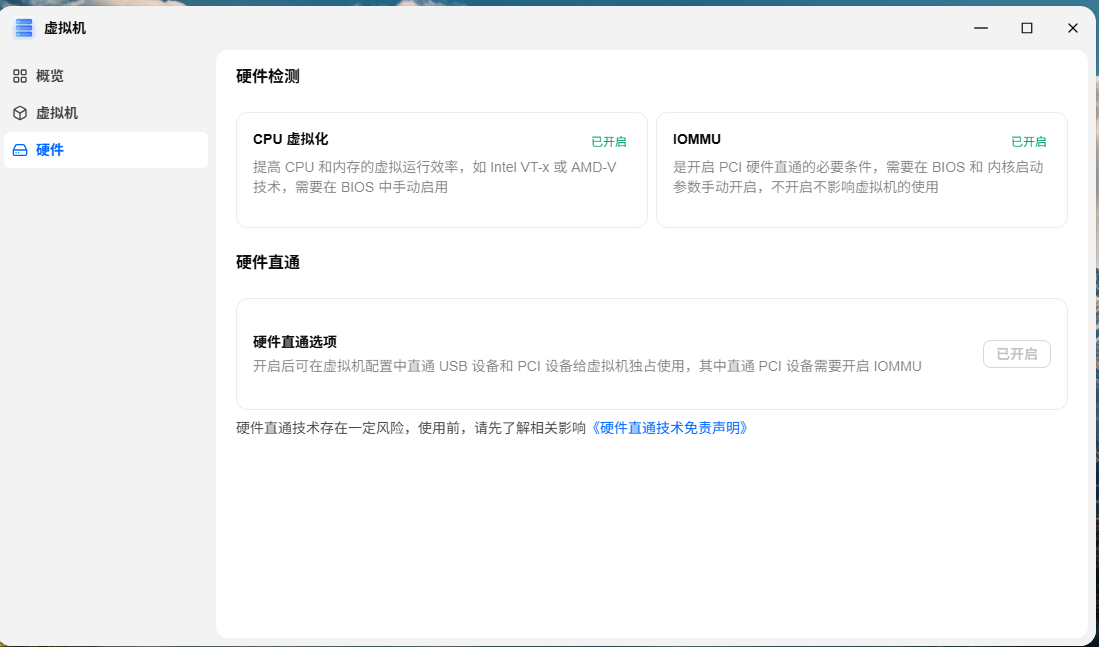The image size is (1099, 647).
Task: Click the 已开启 hardware passthrough button
Action: coord(1016,354)
